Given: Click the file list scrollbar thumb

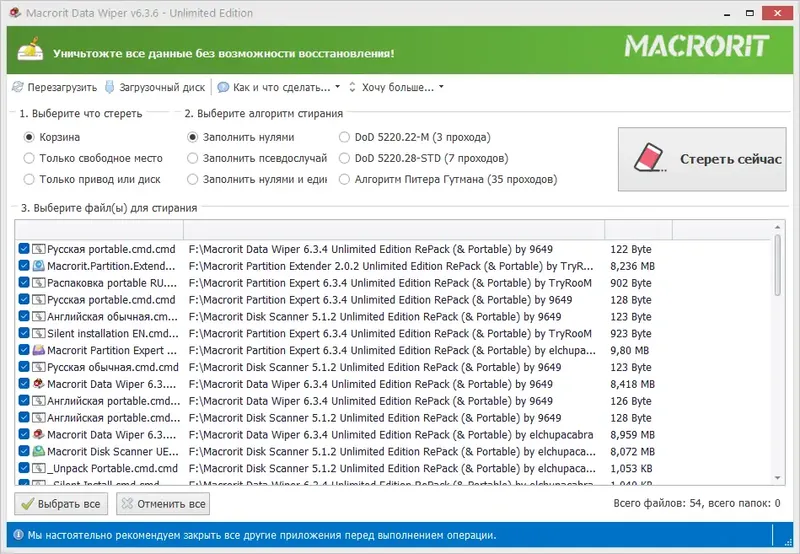Looking at the screenshot, I should [x=778, y=265].
